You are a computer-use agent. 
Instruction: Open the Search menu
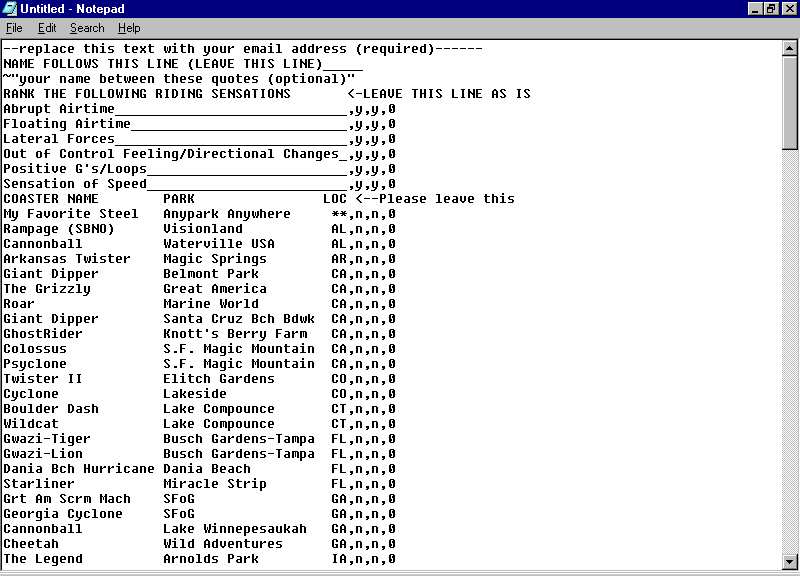click(87, 28)
